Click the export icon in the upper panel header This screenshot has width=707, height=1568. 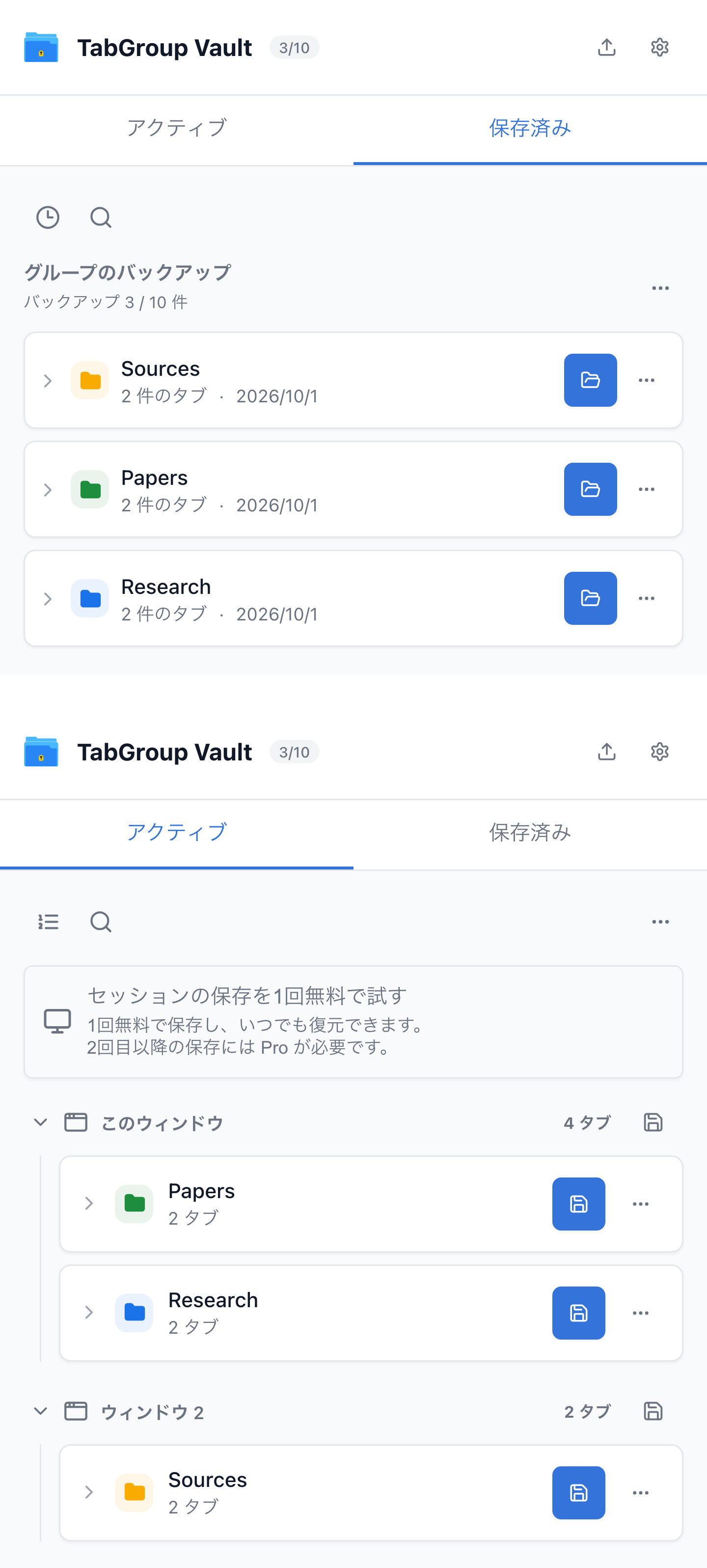pyautogui.click(x=607, y=48)
